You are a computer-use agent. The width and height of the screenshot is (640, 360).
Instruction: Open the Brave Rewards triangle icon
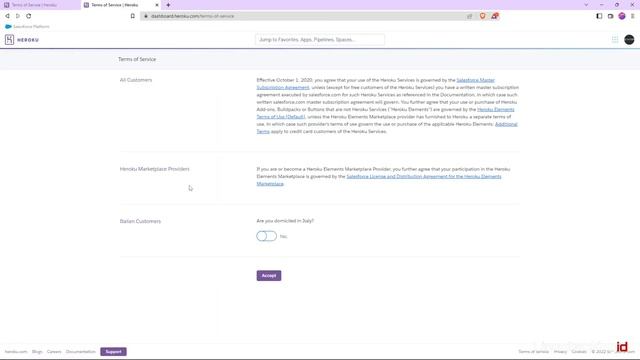coord(495,16)
